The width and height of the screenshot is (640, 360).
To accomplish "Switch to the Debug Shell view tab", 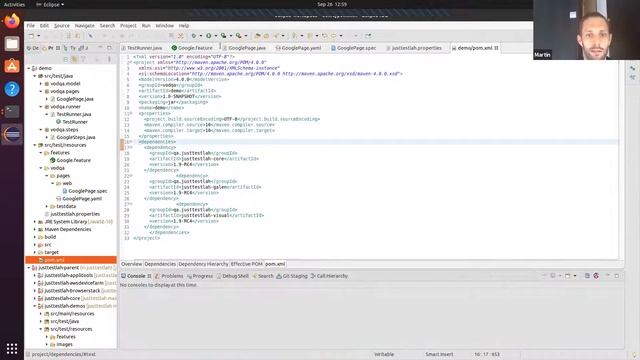I will (x=233, y=276).
